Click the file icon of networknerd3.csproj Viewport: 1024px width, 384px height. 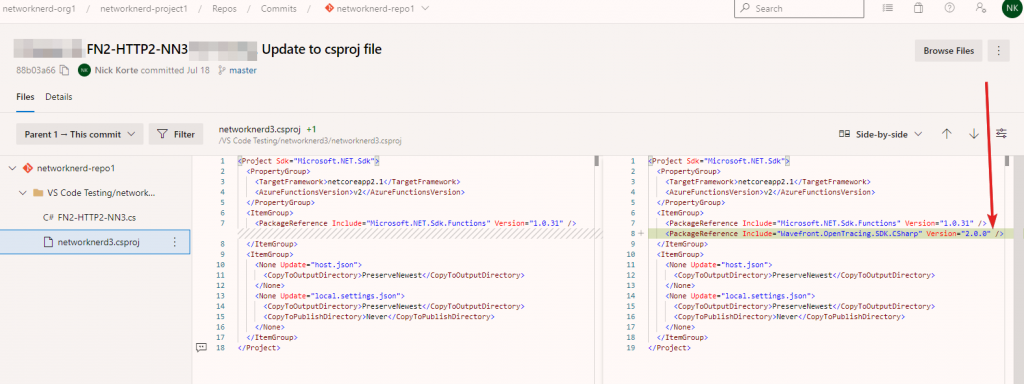point(47,242)
